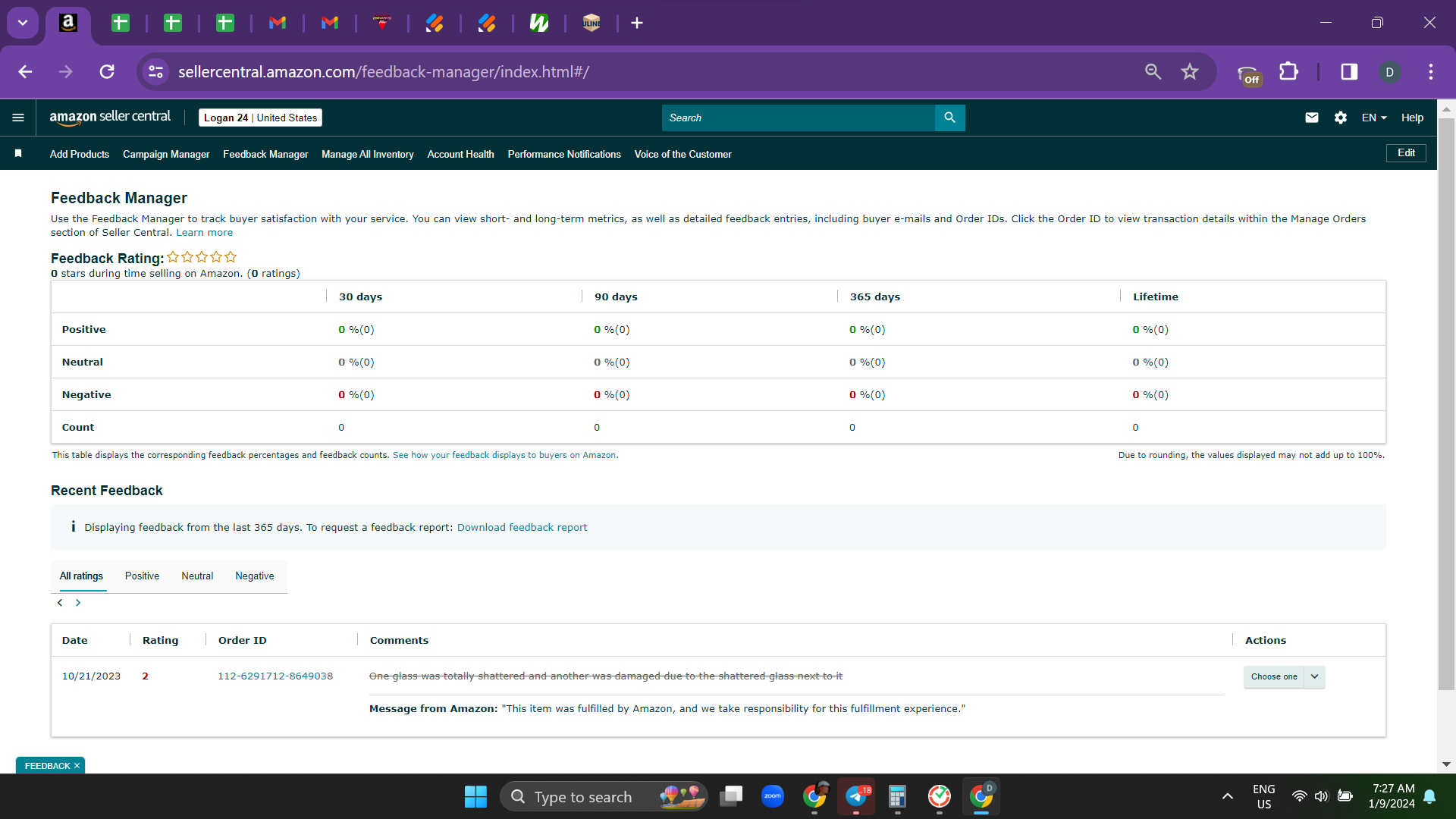Open Performance Notifications in the nav bar
Image resolution: width=1456 pixels, height=819 pixels.
564,154
